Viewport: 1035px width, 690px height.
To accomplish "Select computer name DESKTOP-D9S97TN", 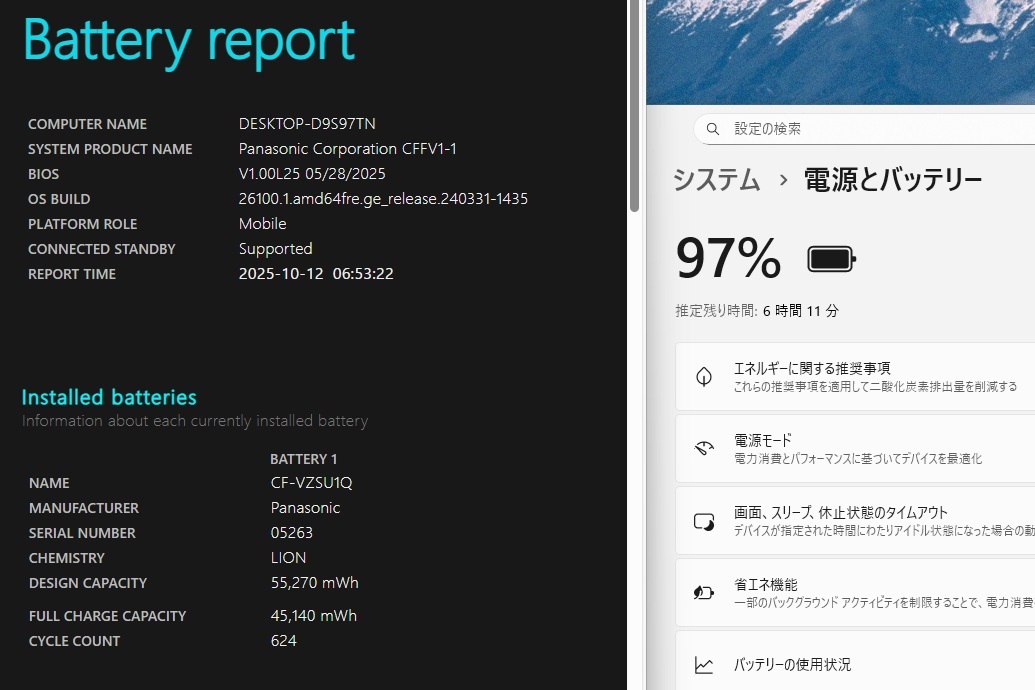I will pyautogui.click(x=307, y=123).
